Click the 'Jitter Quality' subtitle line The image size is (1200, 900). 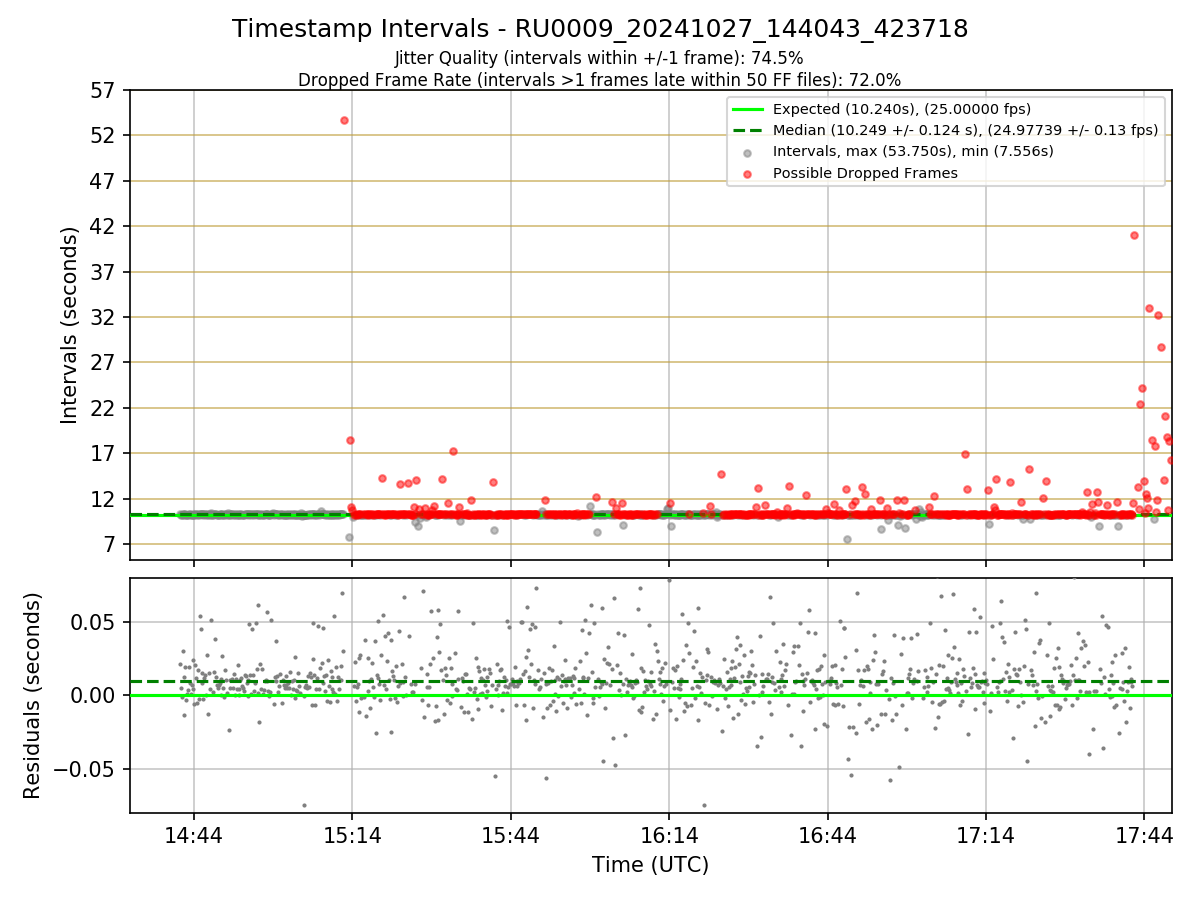point(599,58)
